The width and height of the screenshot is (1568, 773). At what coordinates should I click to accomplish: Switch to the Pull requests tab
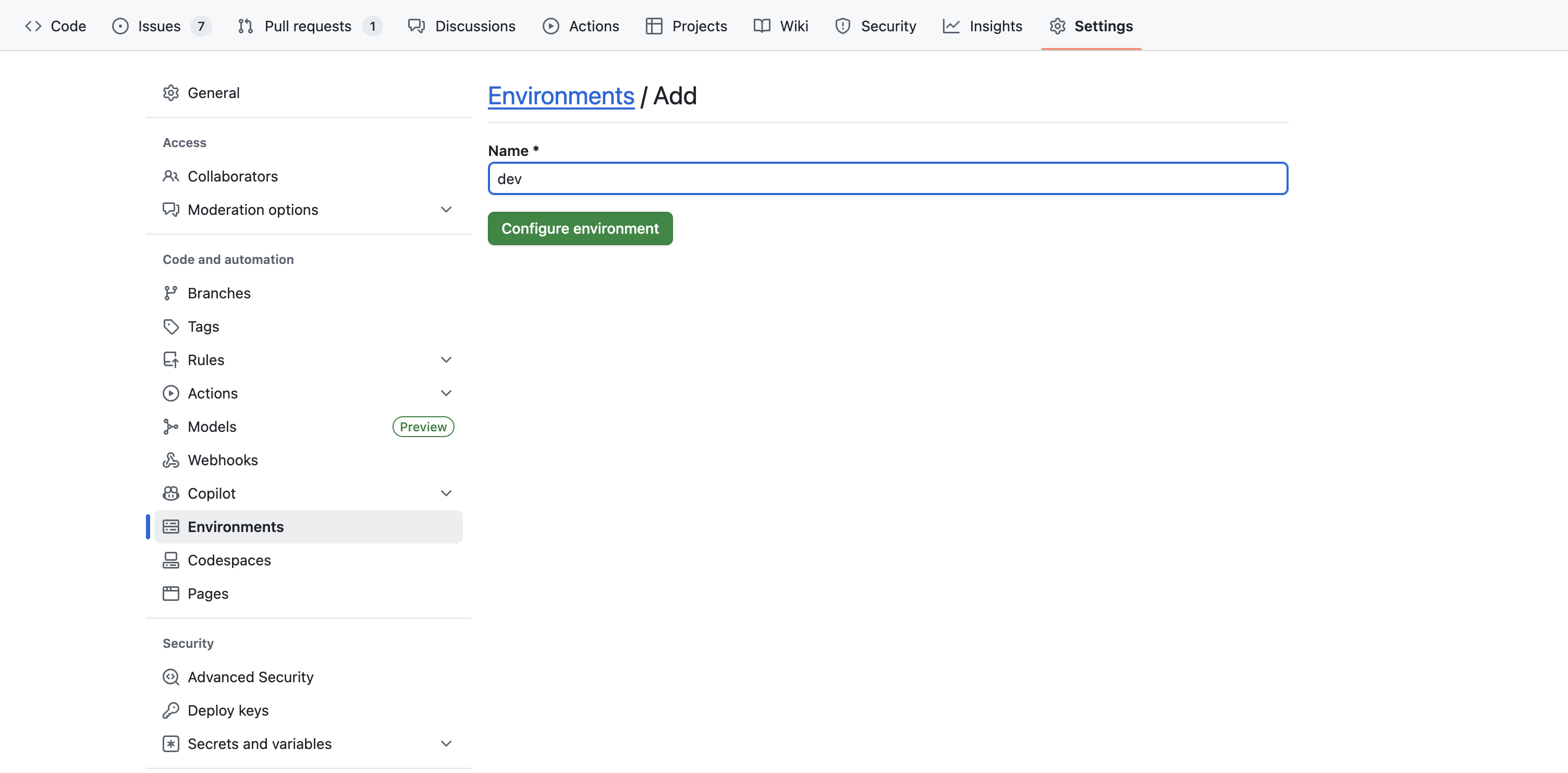pyautogui.click(x=308, y=26)
